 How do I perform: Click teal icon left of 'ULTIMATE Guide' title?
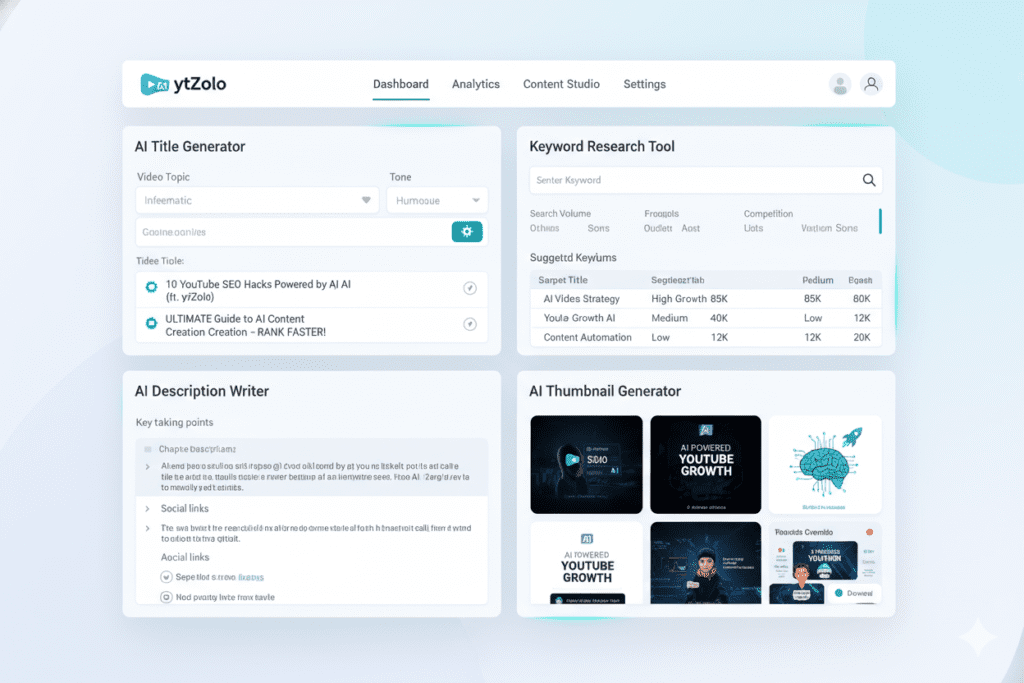tap(151, 323)
